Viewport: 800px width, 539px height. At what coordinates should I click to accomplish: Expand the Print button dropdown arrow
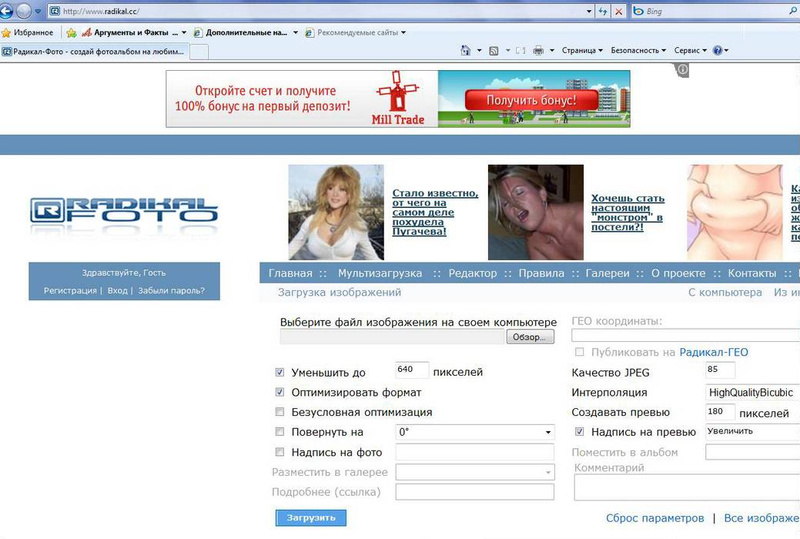tap(552, 50)
